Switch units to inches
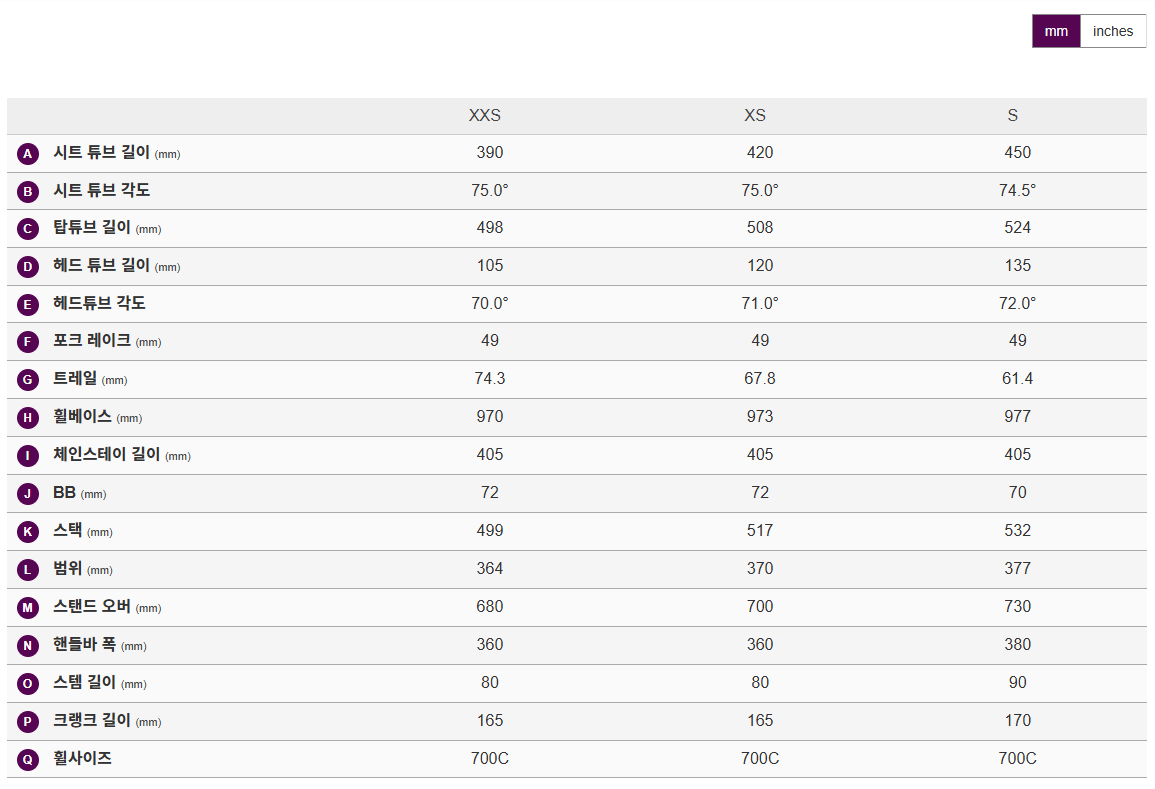The height and width of the screenshot is (789, 1155). (1113, 31)
